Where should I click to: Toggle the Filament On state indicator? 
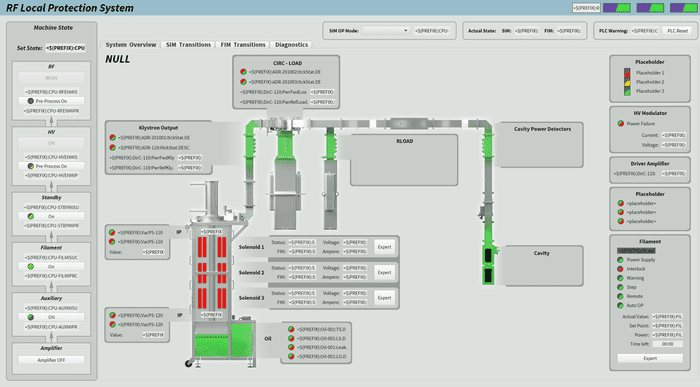51,266
